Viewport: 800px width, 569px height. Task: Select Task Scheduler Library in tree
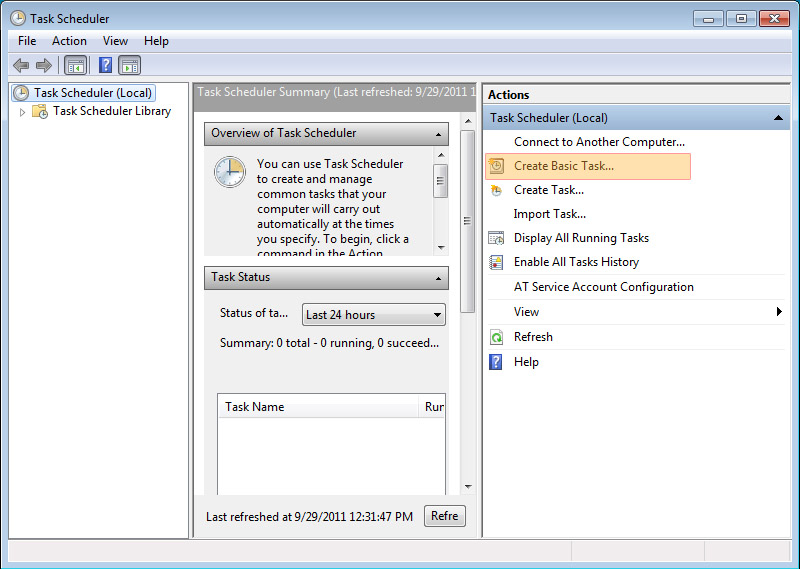[x=112, y=111]
